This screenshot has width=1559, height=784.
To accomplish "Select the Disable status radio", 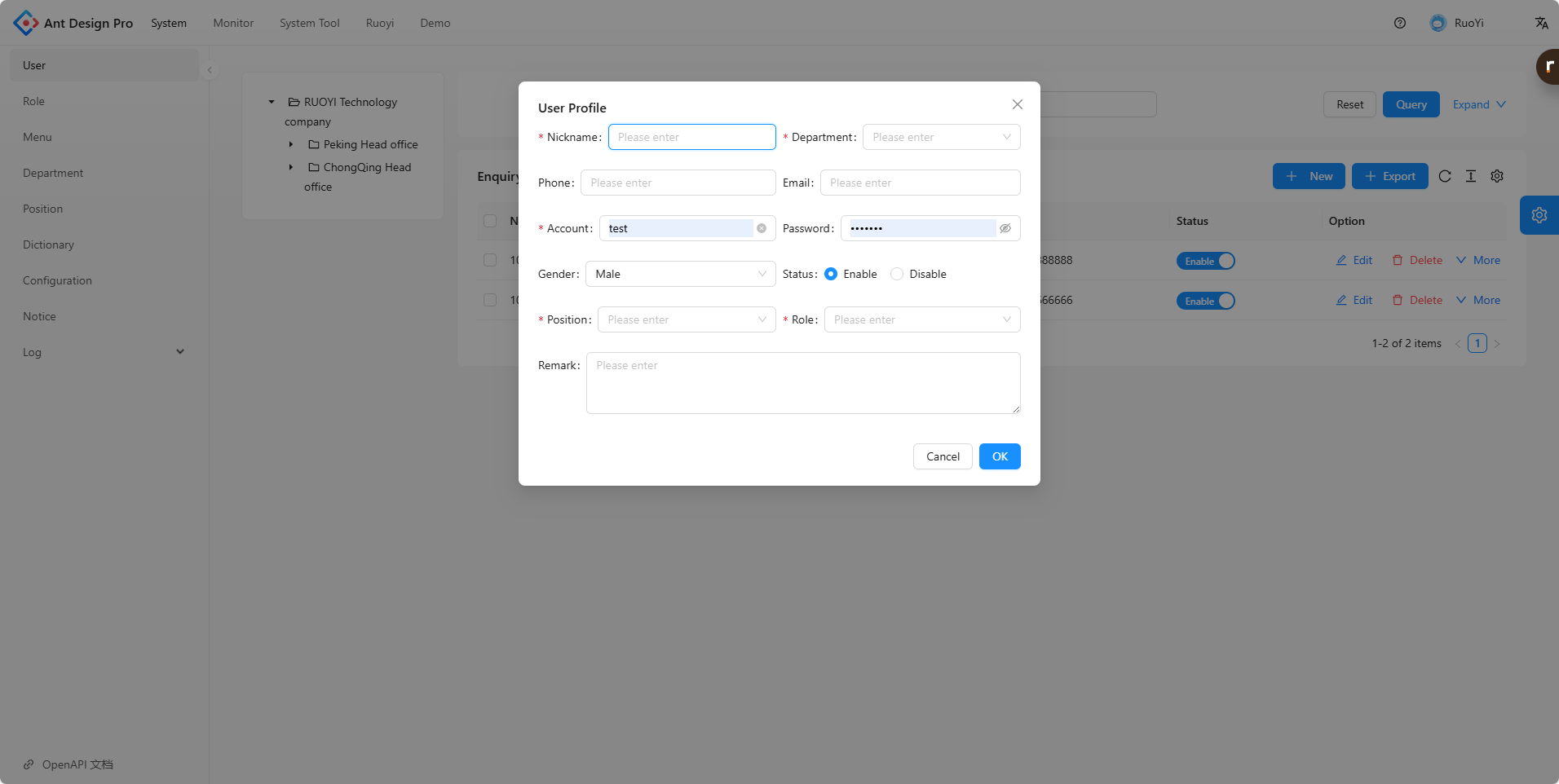I will coord(897,274).
